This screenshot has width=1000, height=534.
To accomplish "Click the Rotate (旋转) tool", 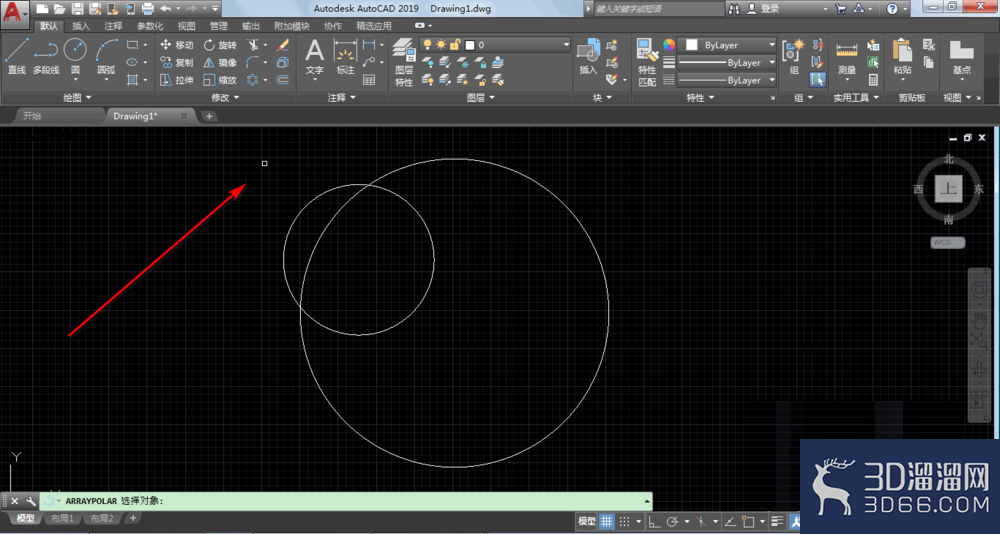I will [x=220, y=45].
